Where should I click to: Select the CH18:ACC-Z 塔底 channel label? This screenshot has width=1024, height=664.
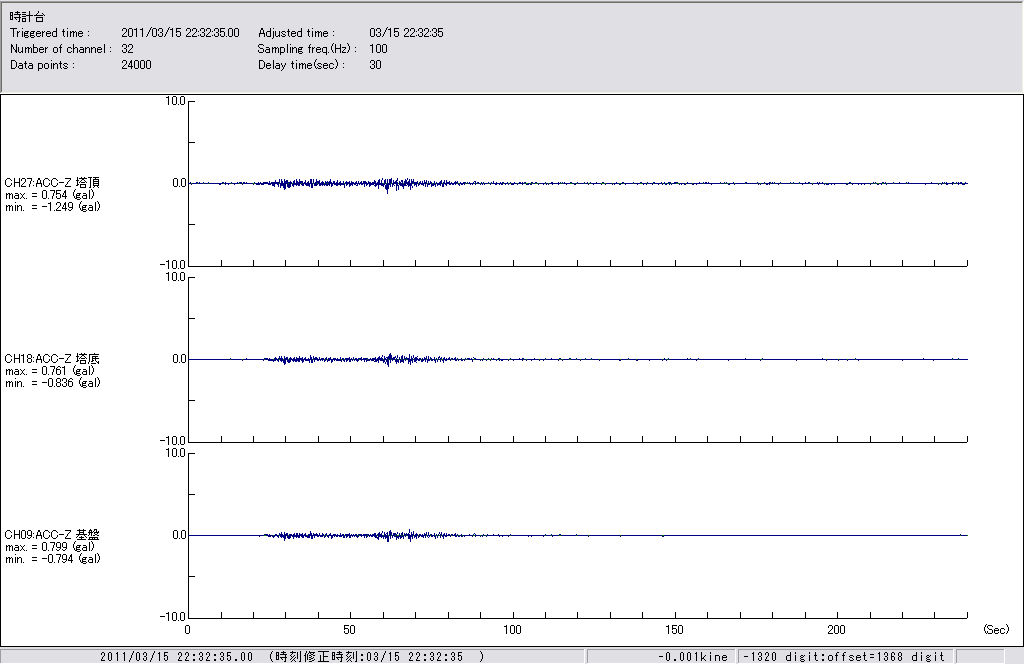[52, 359]
